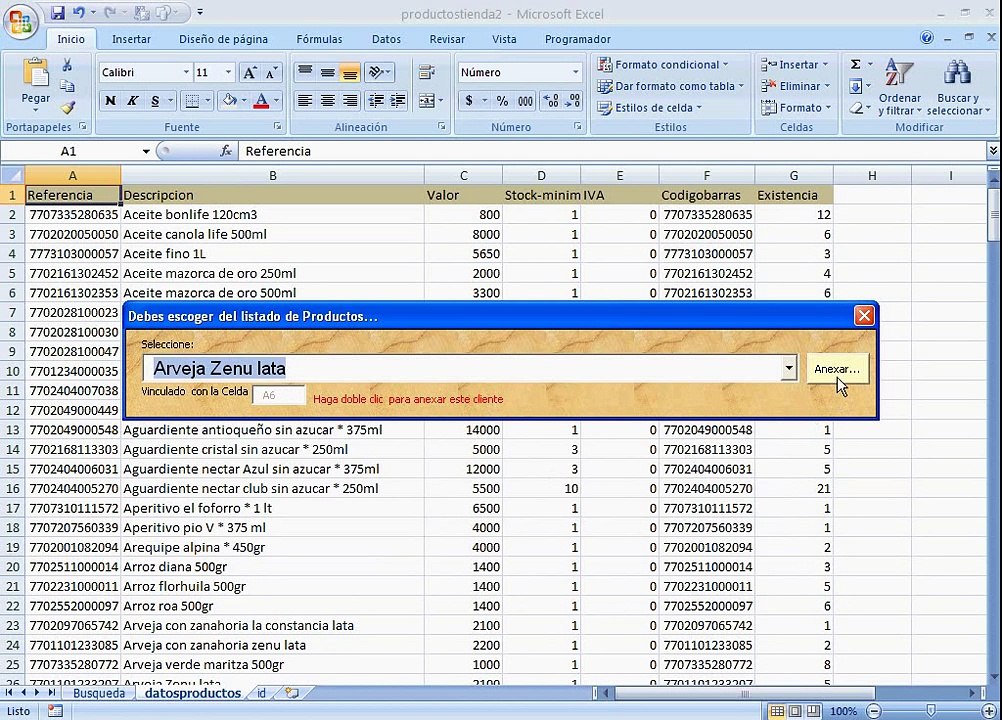Switch to Page Layout view icon
Screen dimensions: 1002x720
tap(795, 710)
